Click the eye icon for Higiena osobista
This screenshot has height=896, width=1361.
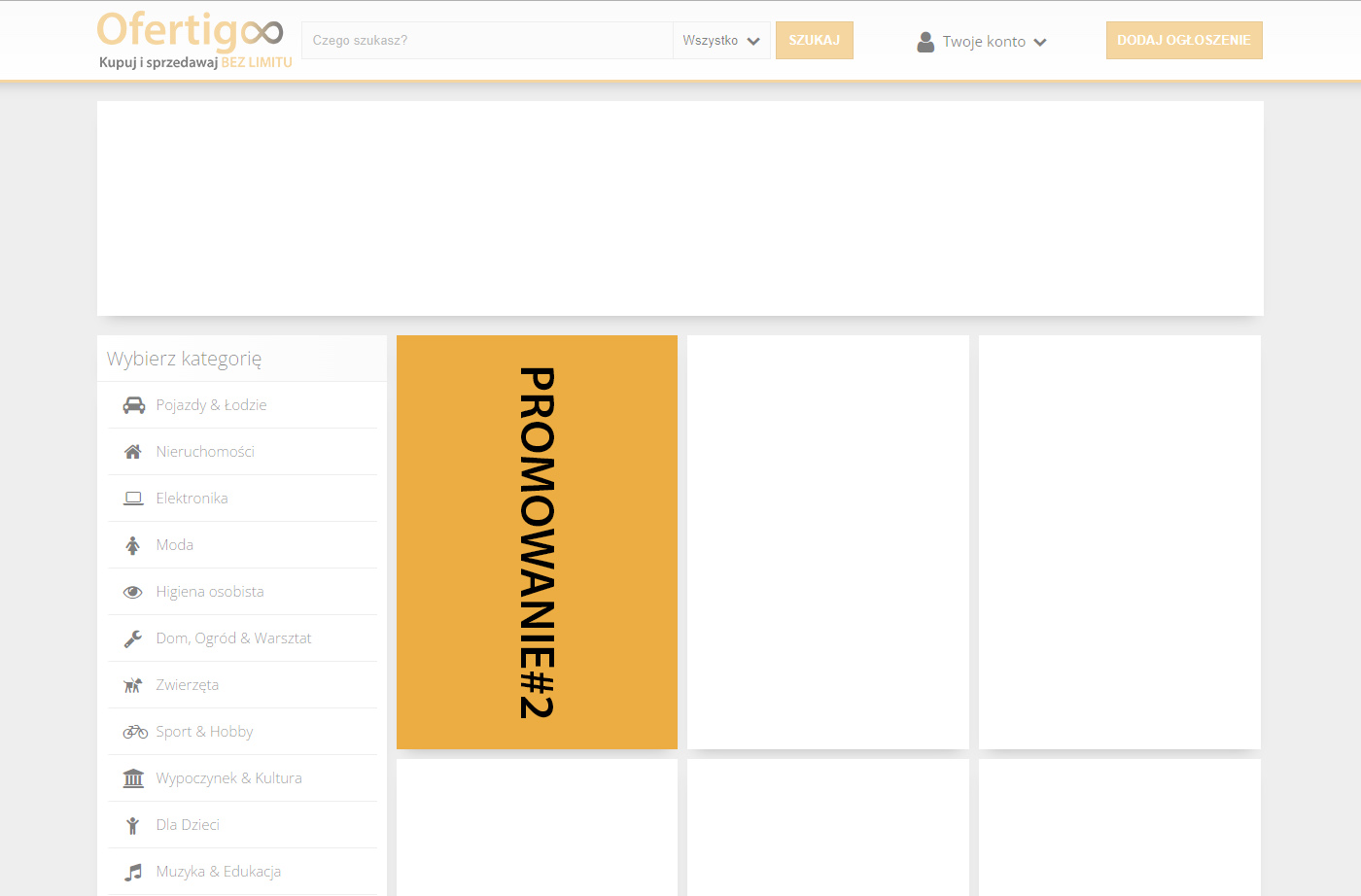pos(133,592)
